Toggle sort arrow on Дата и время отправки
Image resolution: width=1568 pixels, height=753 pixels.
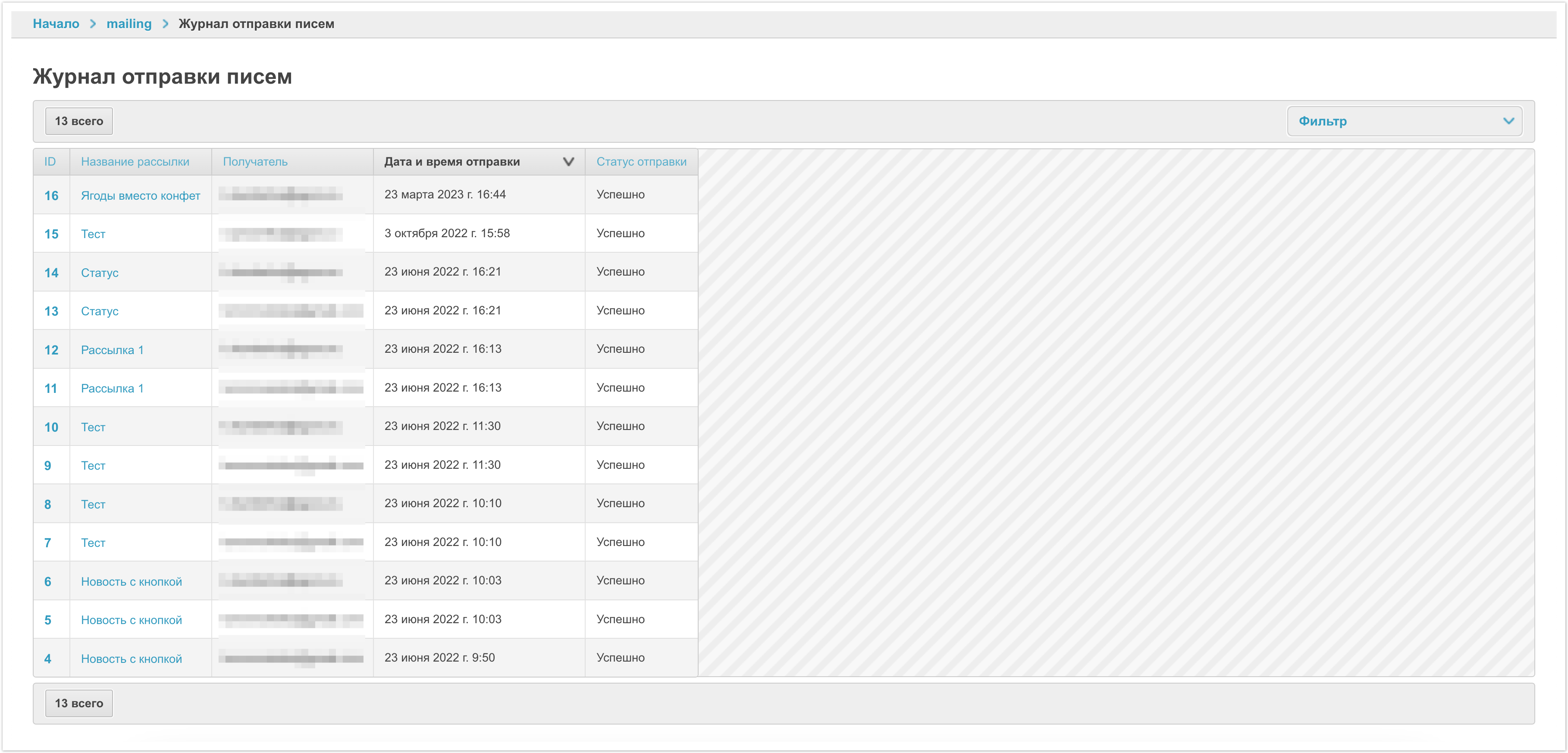click(568, 162)
